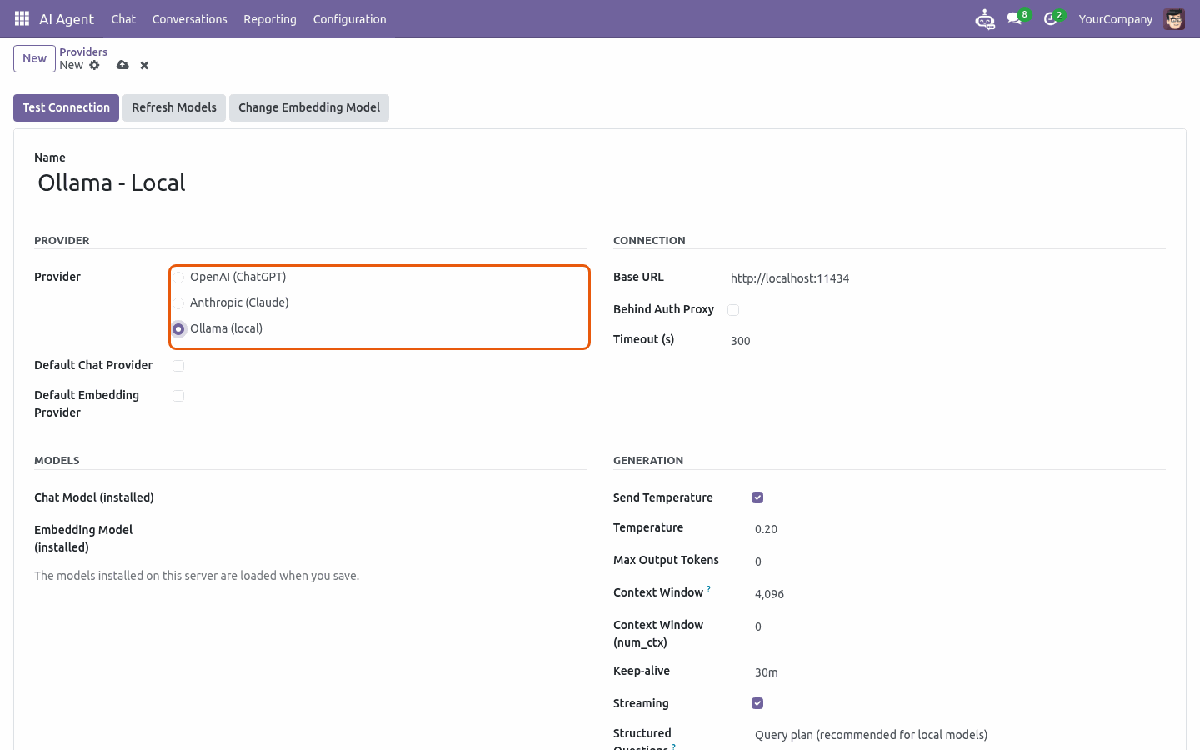Select the Anthropic (Claude) provider option
This screenshot has height=750, width=1200.
[179, 303]
